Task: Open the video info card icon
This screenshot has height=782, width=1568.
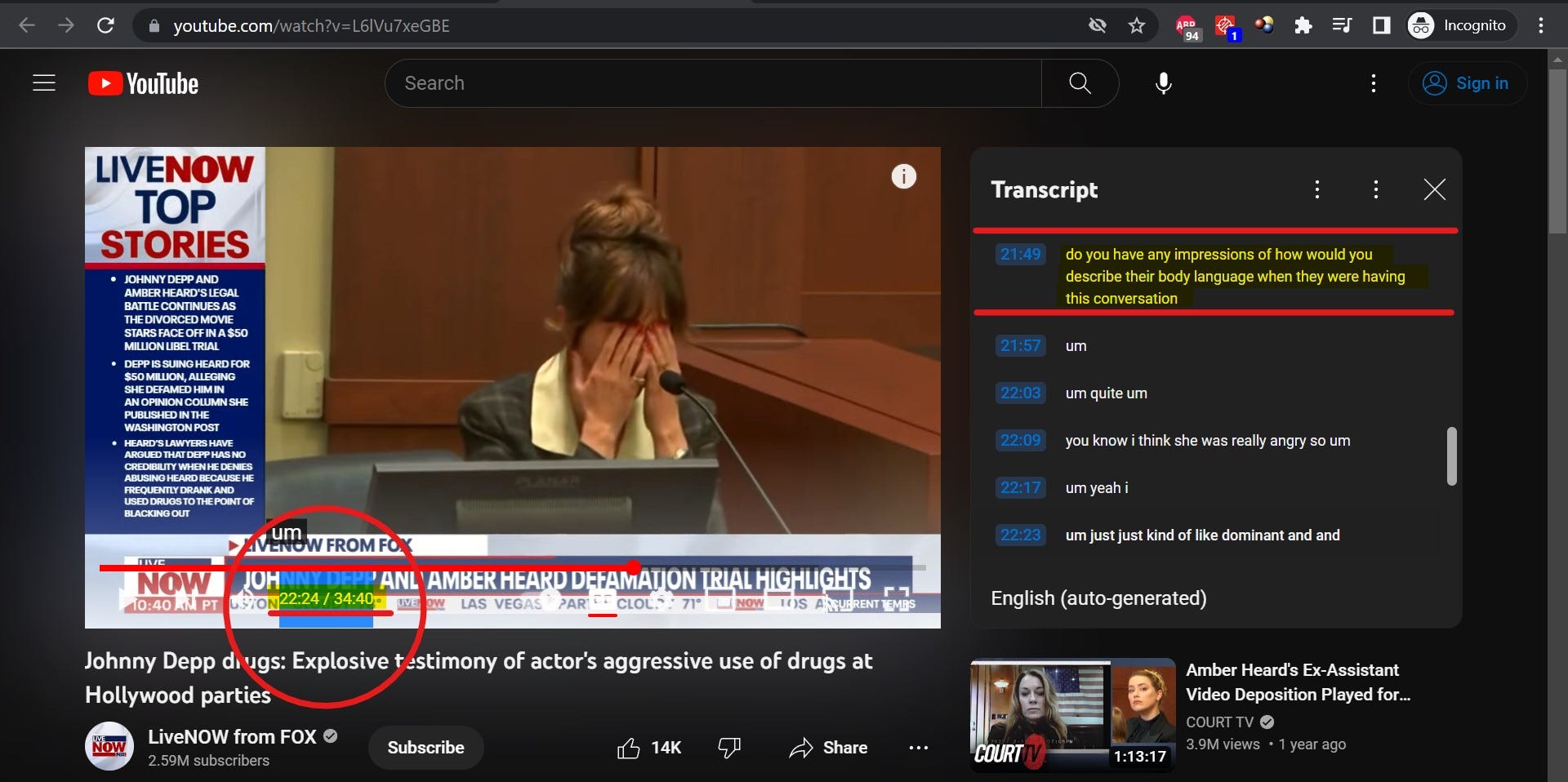Action: 903,176
